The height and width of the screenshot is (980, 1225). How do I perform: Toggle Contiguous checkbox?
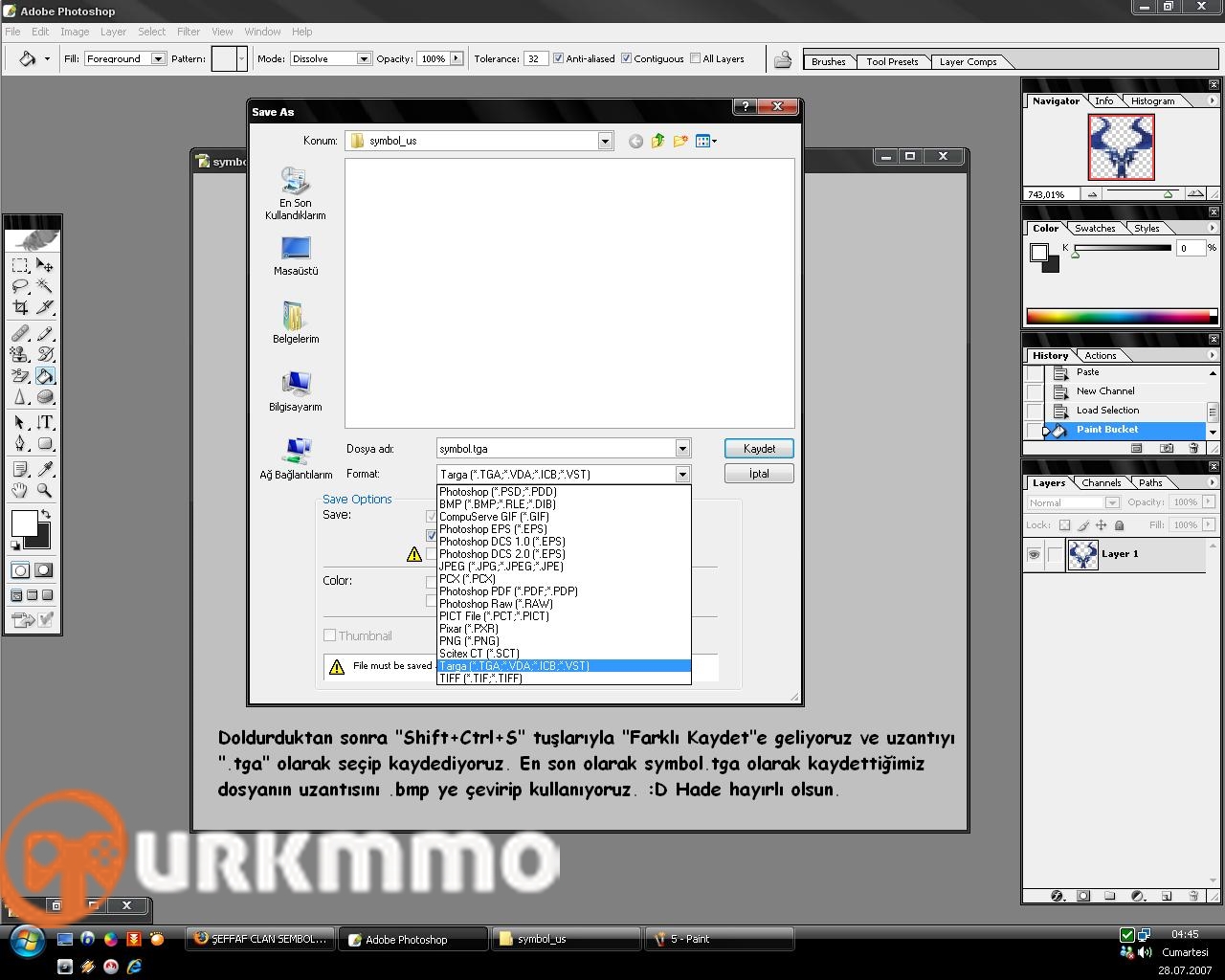pyautogui.click(x=627, y=58)
